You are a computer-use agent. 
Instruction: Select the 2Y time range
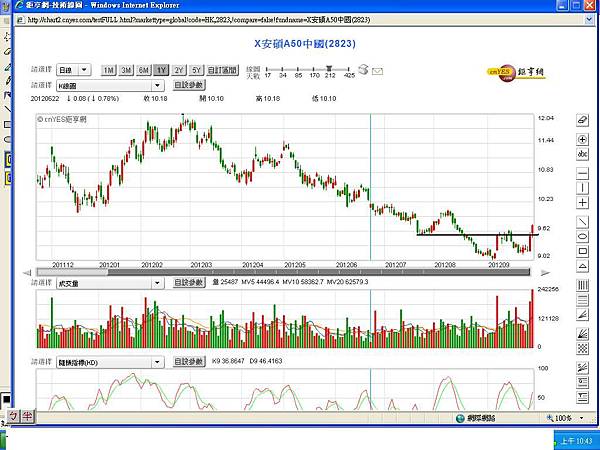(179, 70)
